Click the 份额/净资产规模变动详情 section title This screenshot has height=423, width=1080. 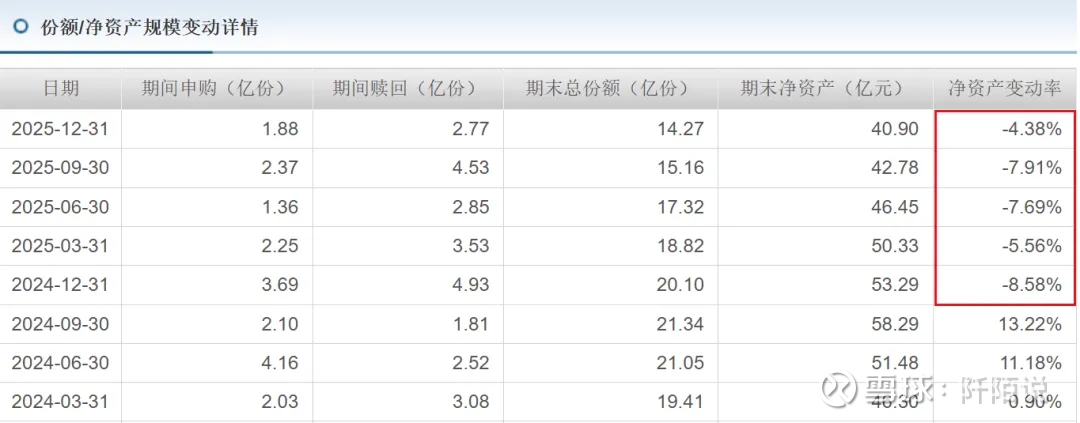tap(149, 27)
